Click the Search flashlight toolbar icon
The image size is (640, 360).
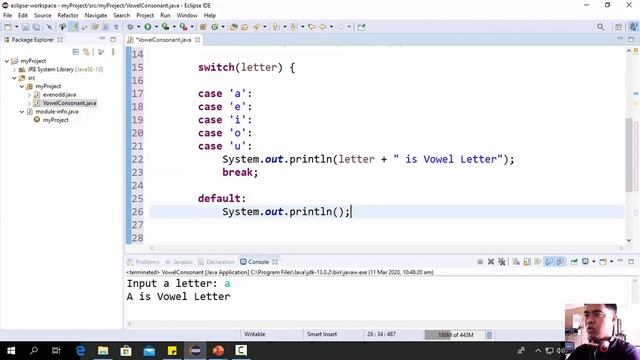pos(256,27)
